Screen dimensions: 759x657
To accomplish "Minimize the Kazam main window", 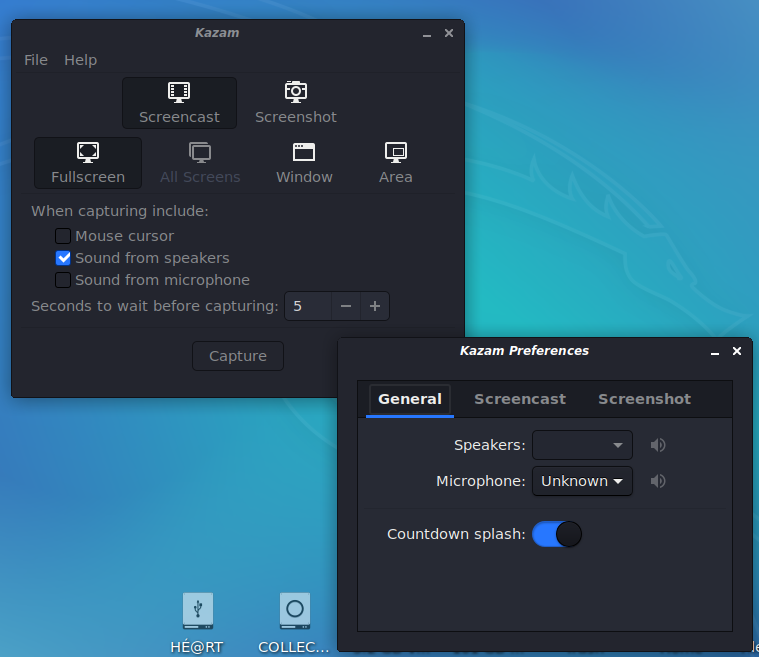I will tap(426, 34).
